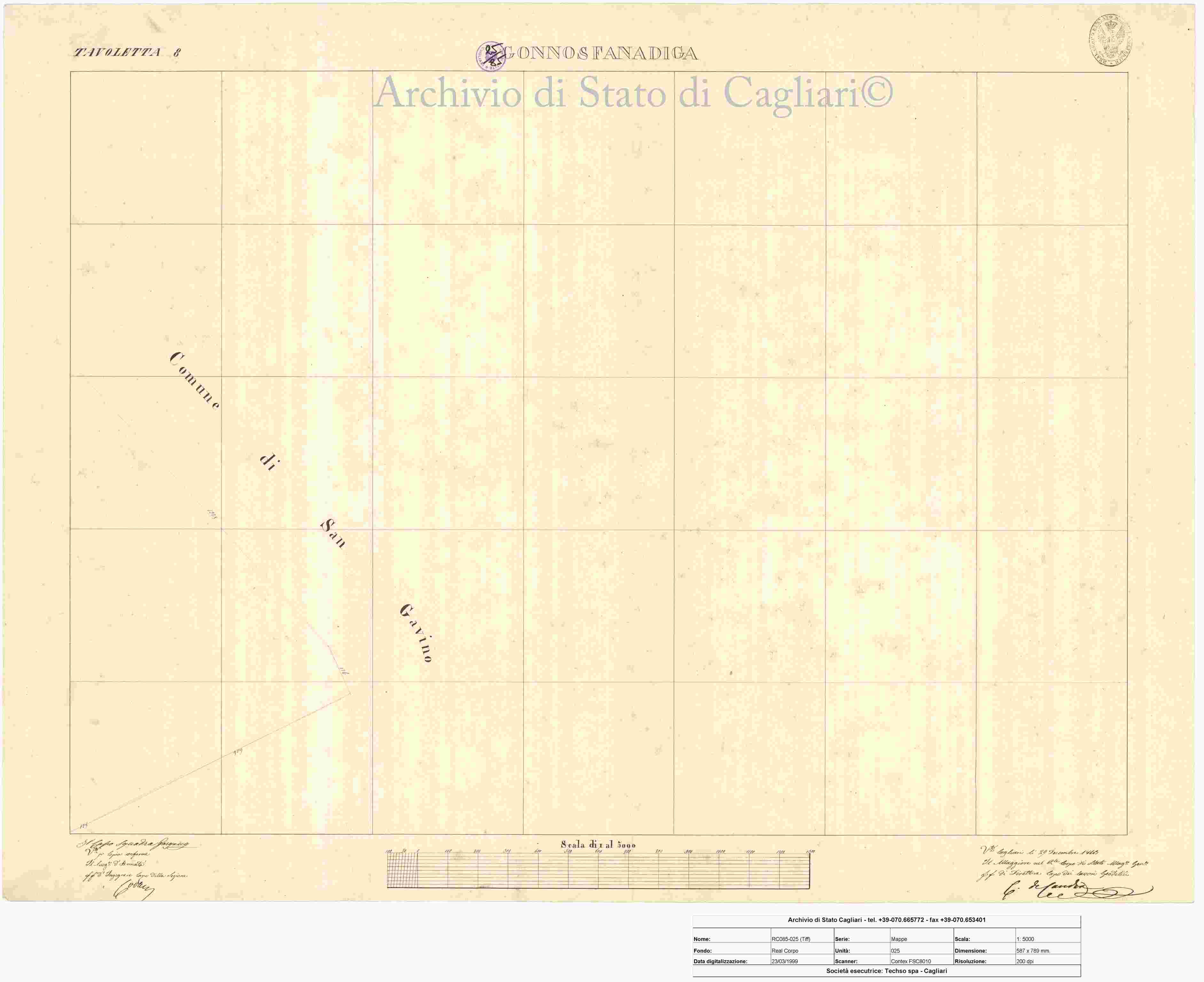Viewport: 1204px width, 982px height.
Task: Click the Società esecutrice Techso spa footer
Action: (x=886, y=971)
